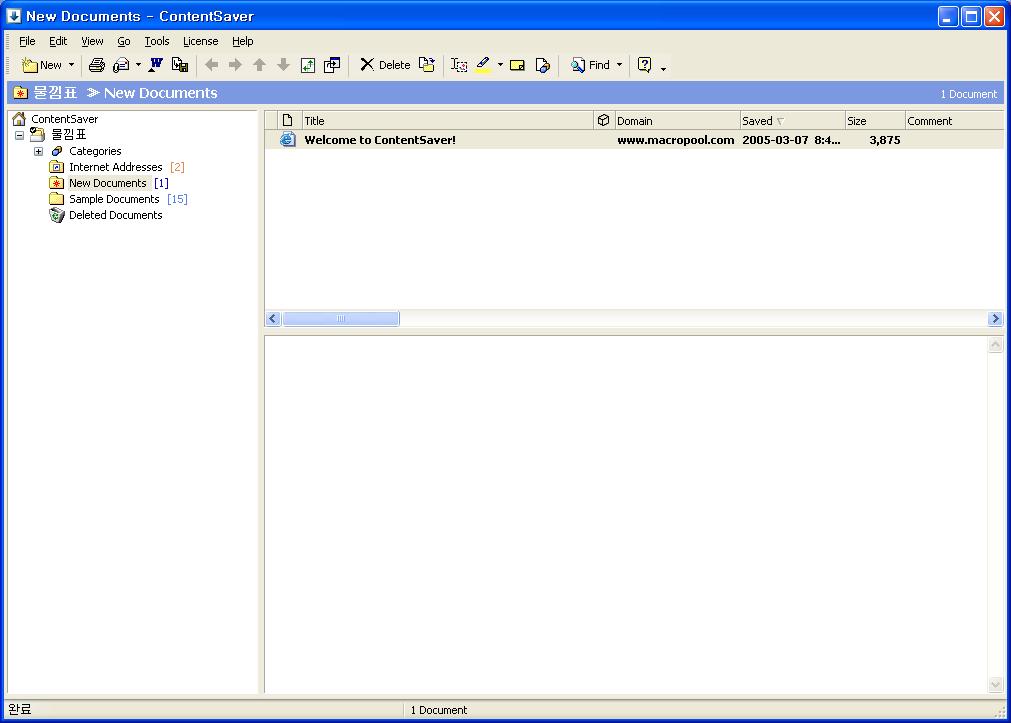Click the Word export icon
The image size is (1011, 723).
point(155,65)
